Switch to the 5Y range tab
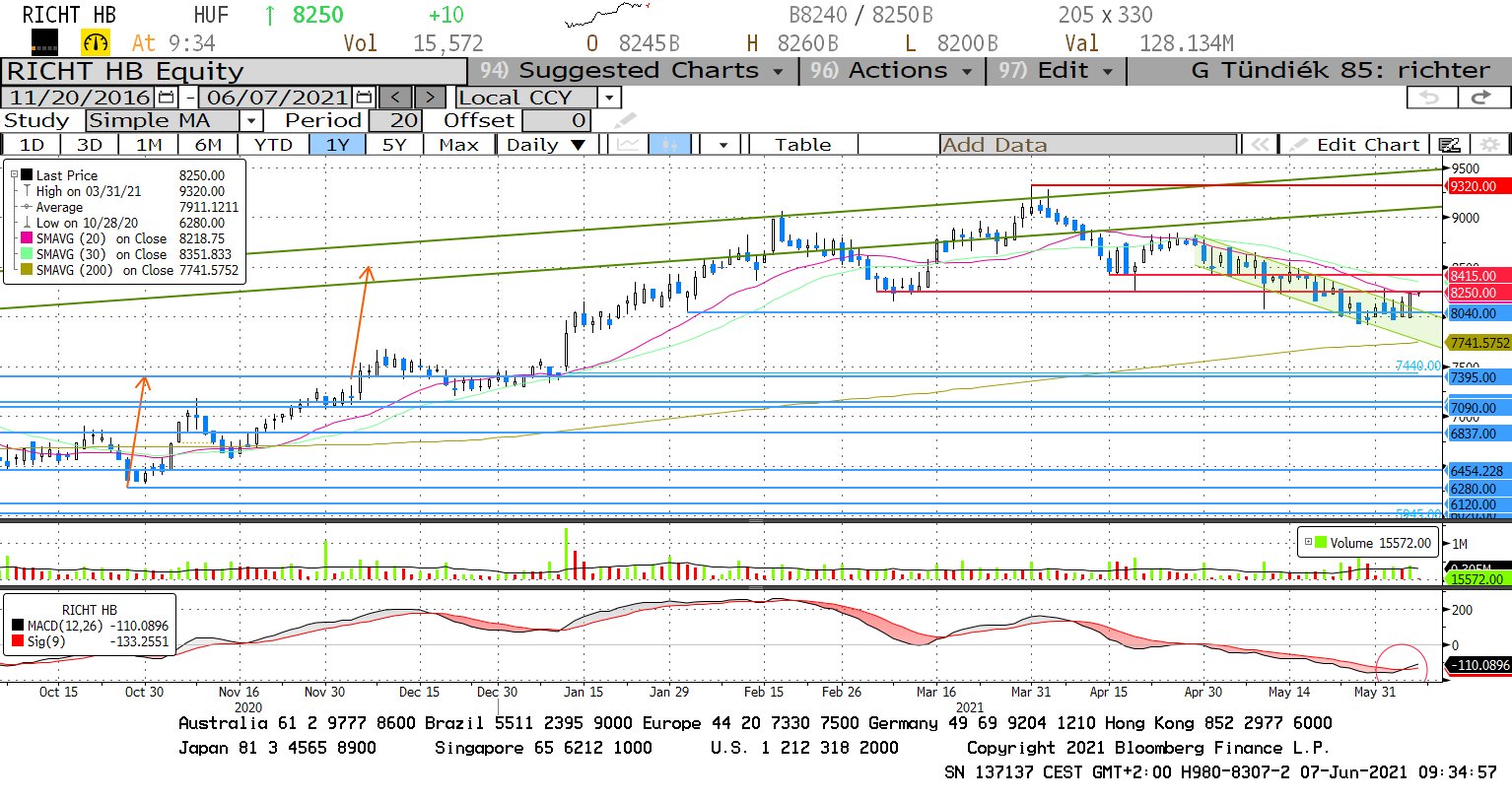This screenshot has height=801, width=1512. [394, 145]
